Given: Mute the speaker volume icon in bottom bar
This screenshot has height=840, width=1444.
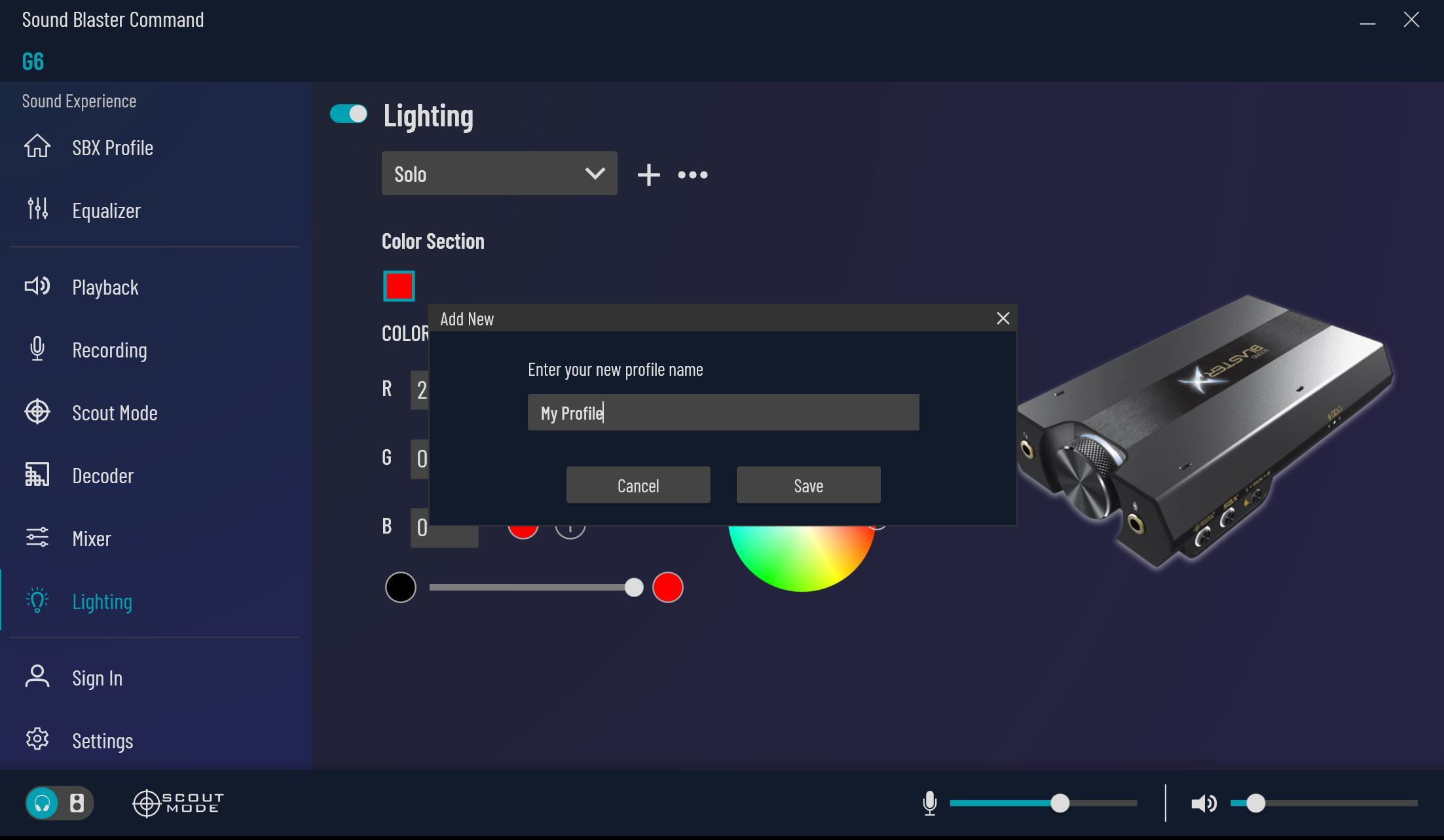Looking at the screenshot, I should coord(1204,803).
